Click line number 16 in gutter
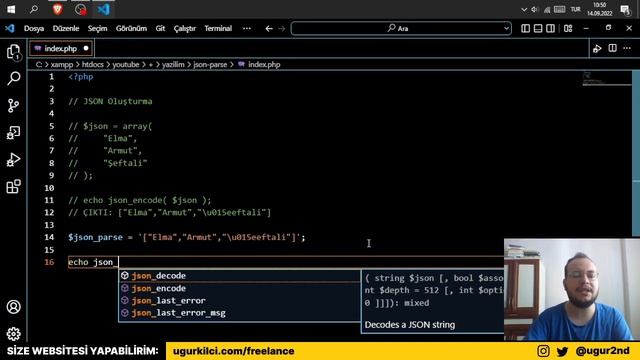 (x=49, y=262)
